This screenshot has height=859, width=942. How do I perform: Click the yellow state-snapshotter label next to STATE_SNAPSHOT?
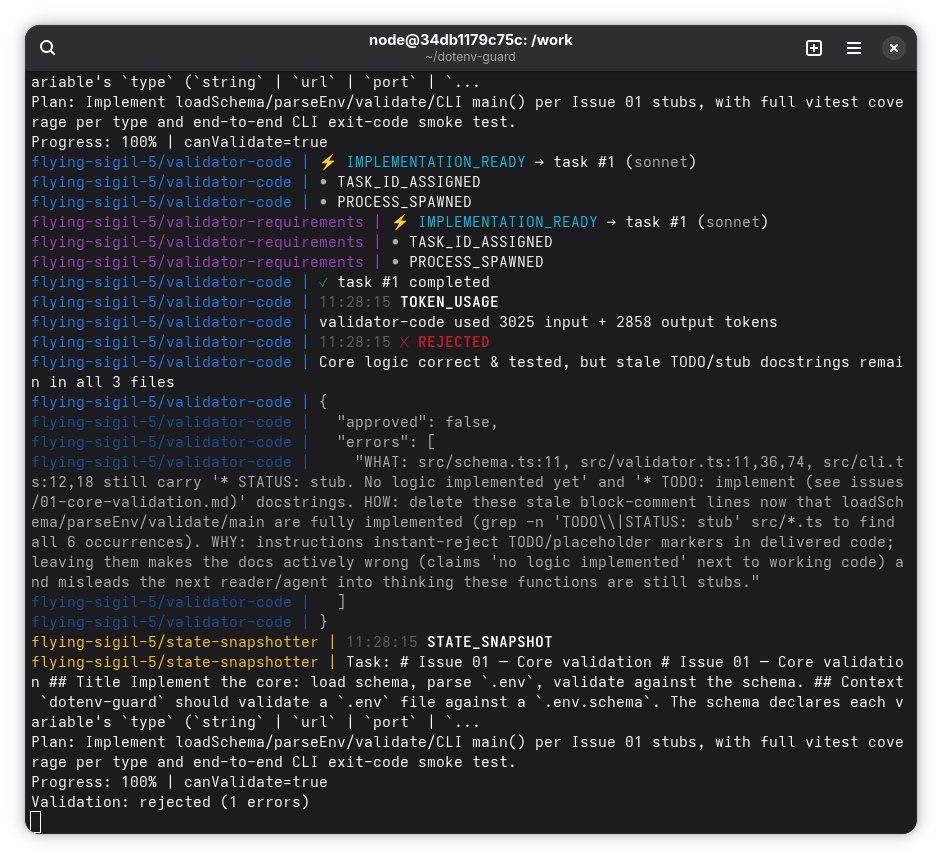click(x=174, y=642)
